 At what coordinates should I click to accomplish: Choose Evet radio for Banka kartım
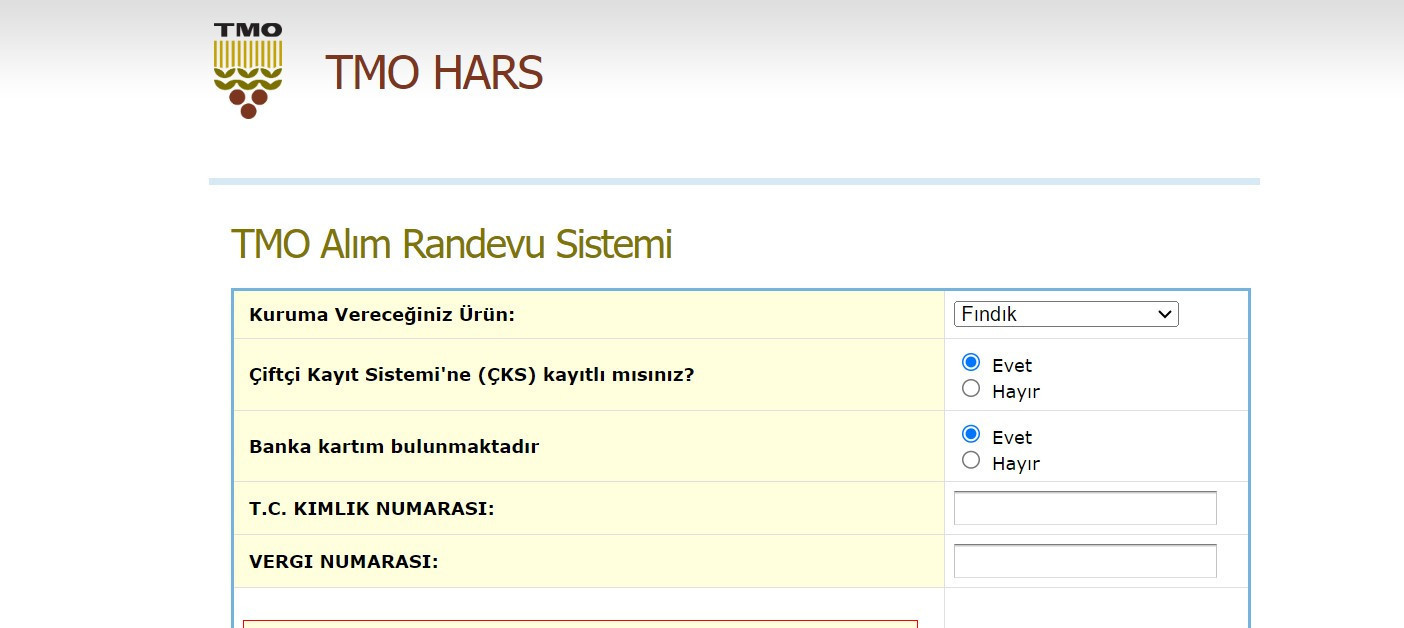click(x=970, y=434)
